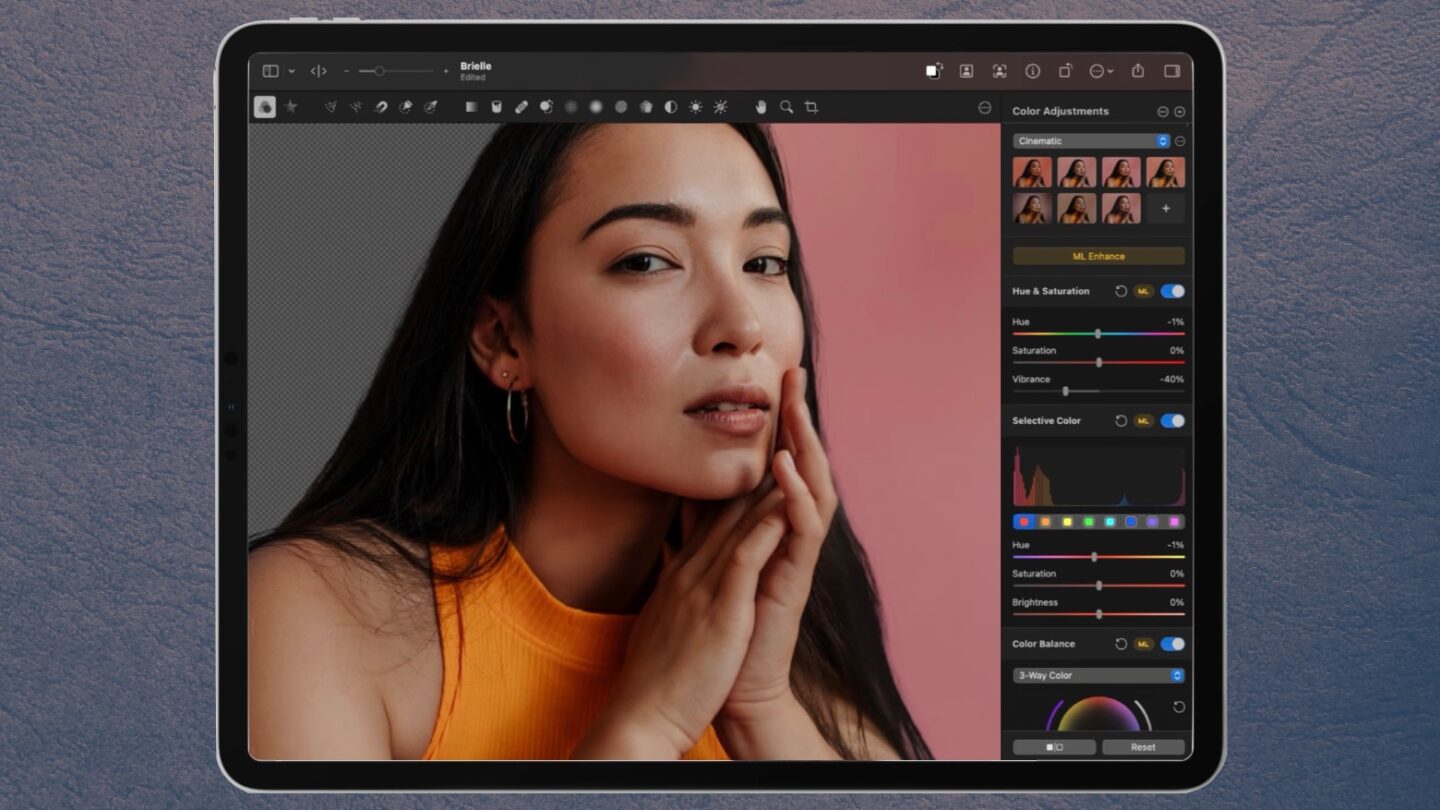Select the smart subject selection tool
Screen dimensions: 1440x810
click(x=999, y=71)
